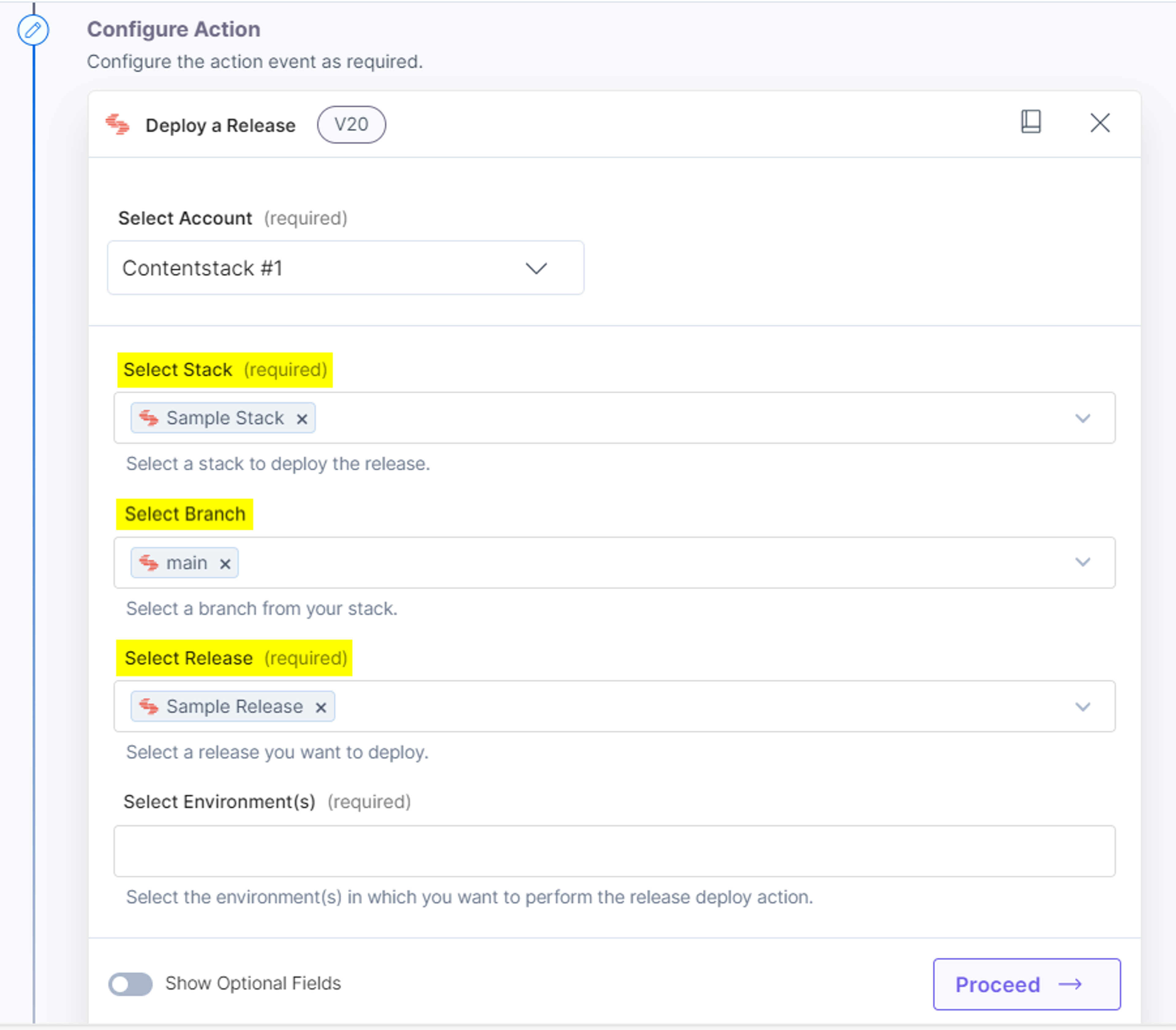Image resolution: width=1176 pixels, height=1030 pixels.
Task: Remove the main branch tag
Action: [x=224, y=564]
